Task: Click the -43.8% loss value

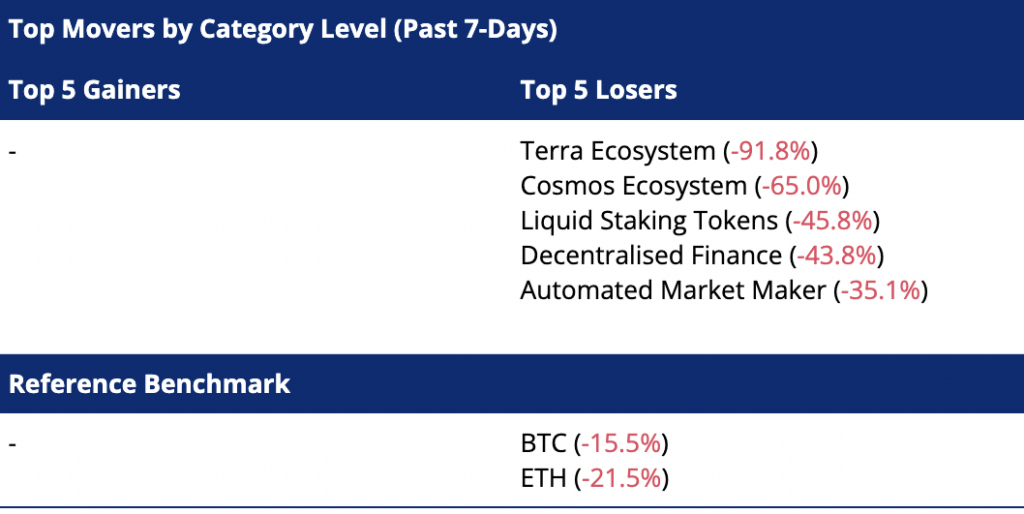Action: coord(836,256)
